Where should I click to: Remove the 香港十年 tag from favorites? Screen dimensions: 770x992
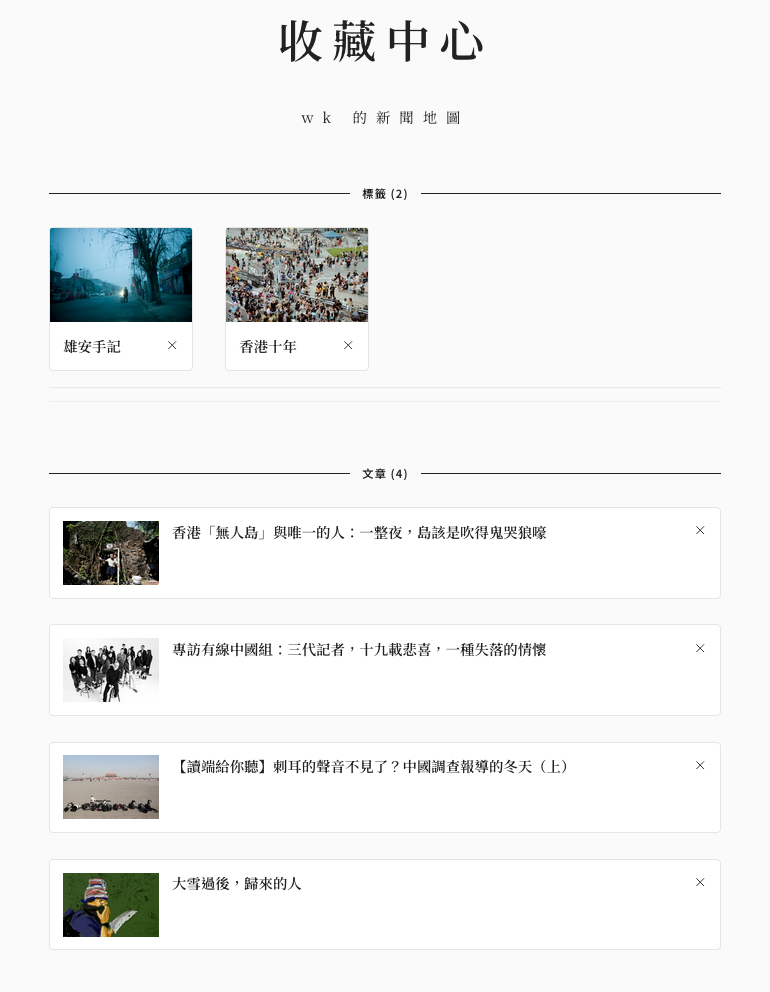coord(348,346)
